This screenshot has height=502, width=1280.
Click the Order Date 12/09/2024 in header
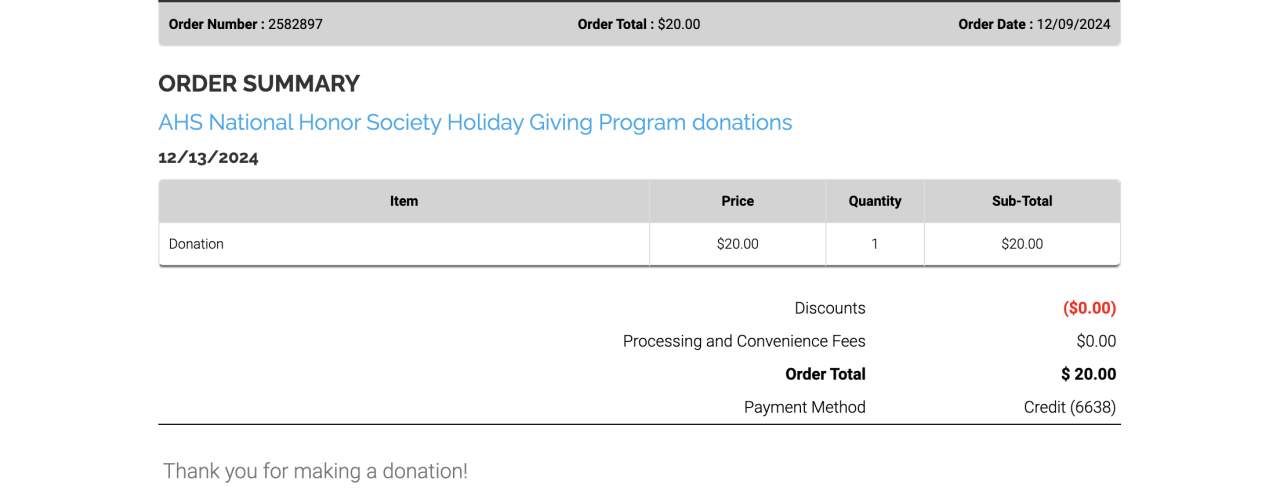pyautogui.click(x=1034, y=24)
